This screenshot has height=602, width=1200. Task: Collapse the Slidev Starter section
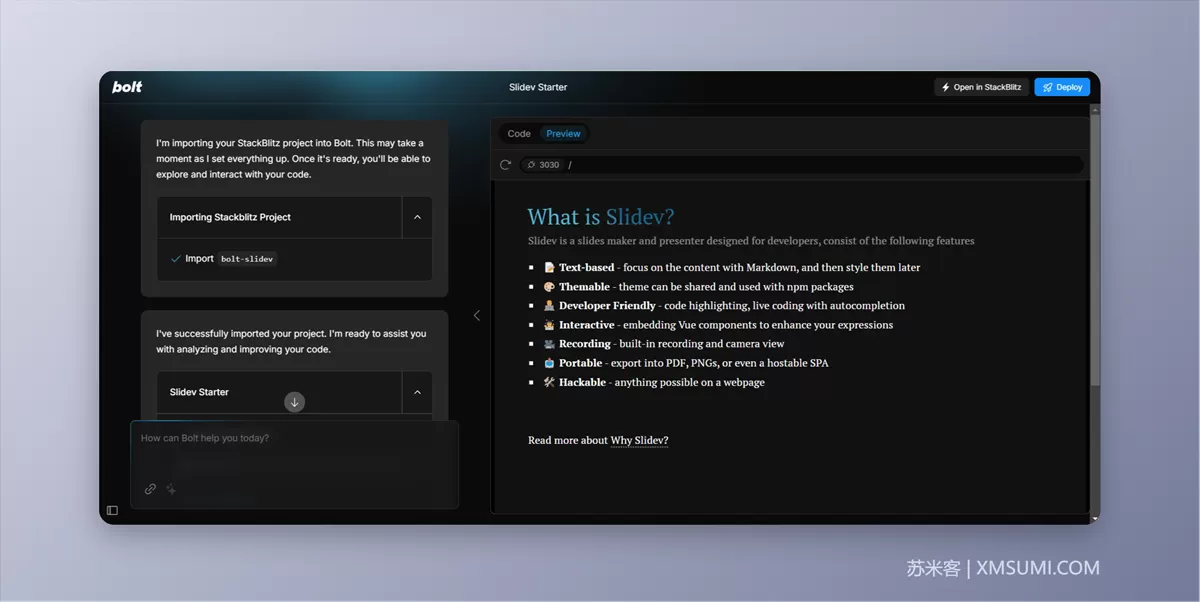[417, 392]
